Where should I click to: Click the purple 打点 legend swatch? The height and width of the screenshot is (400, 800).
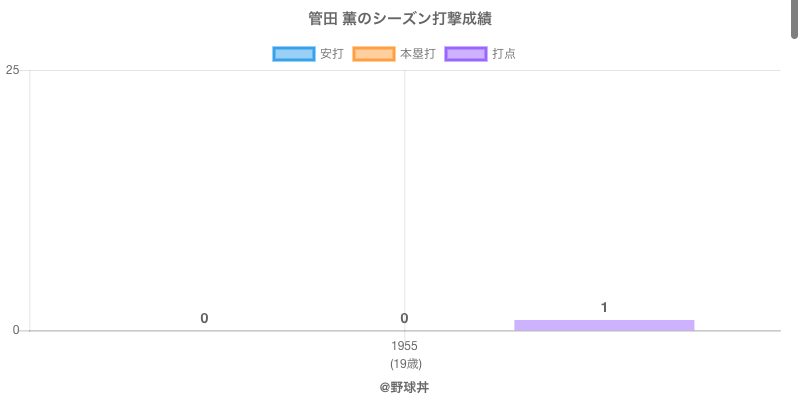click(x=466, y=54)
